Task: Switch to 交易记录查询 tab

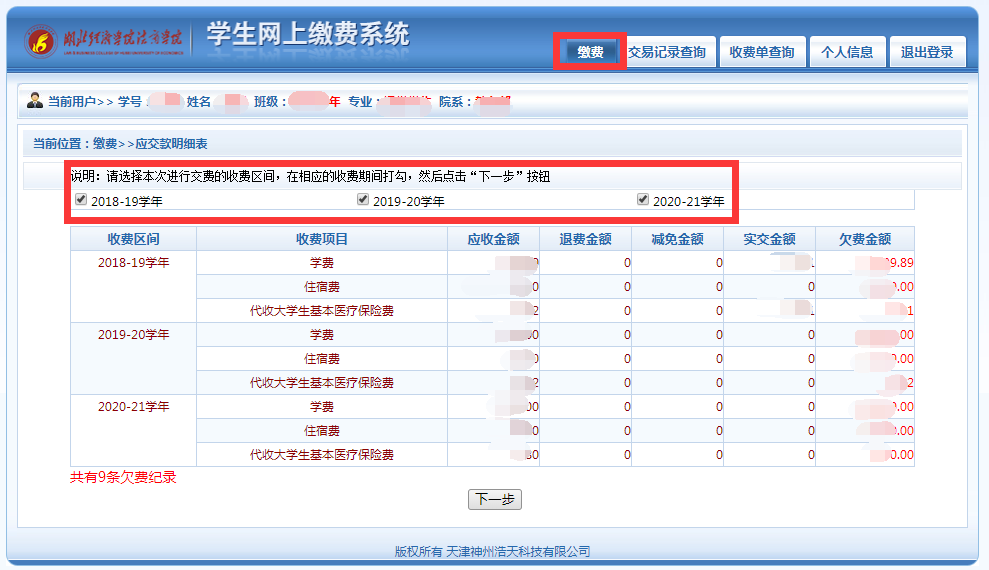Action: [x=667, y=52]
